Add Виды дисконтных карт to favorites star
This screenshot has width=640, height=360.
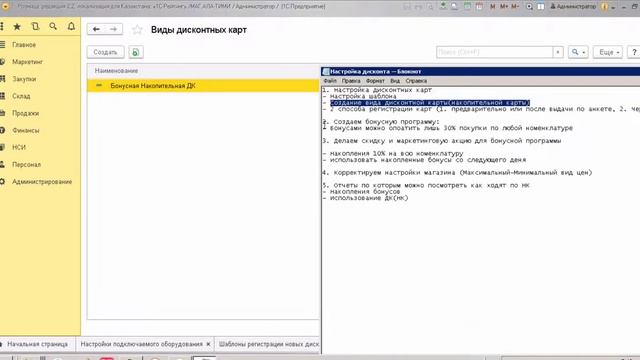click(137, 30)
